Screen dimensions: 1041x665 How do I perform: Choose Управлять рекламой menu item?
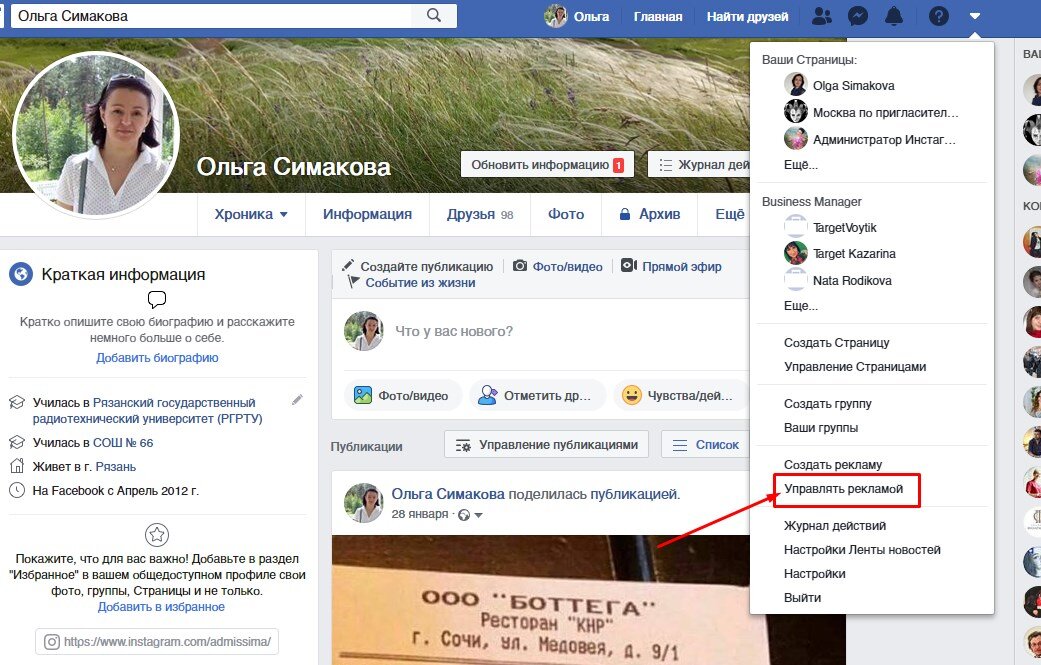coord(844,488)
